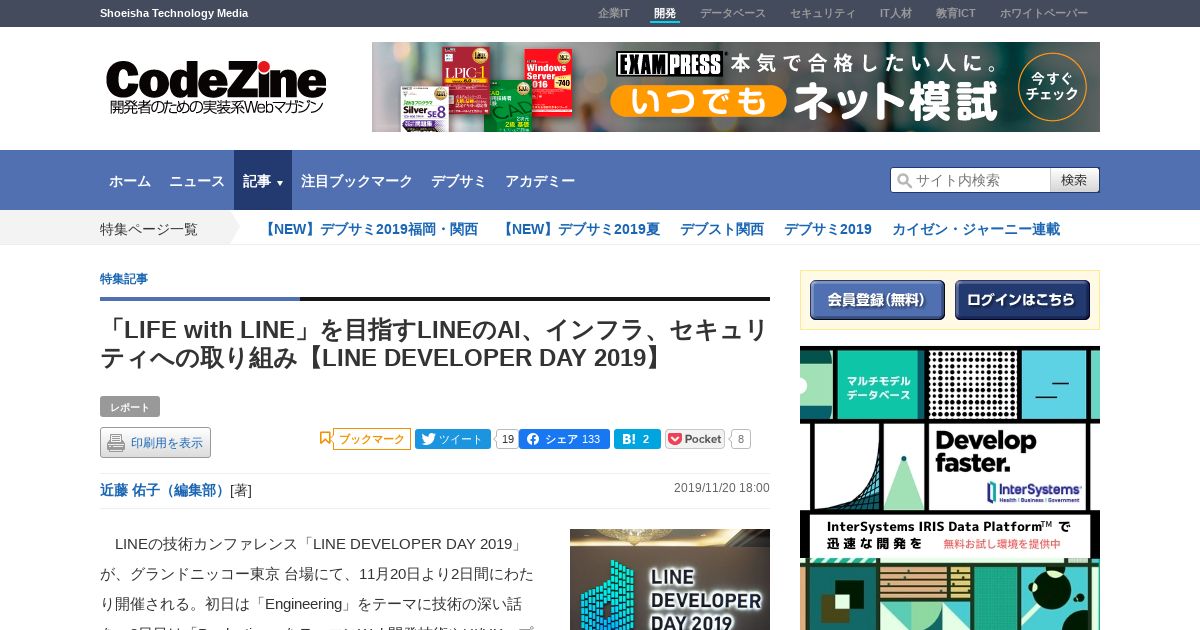Switch to IT人材 top tab
The width and height of the screenshot is (1200, 630).
click(896, 13)
